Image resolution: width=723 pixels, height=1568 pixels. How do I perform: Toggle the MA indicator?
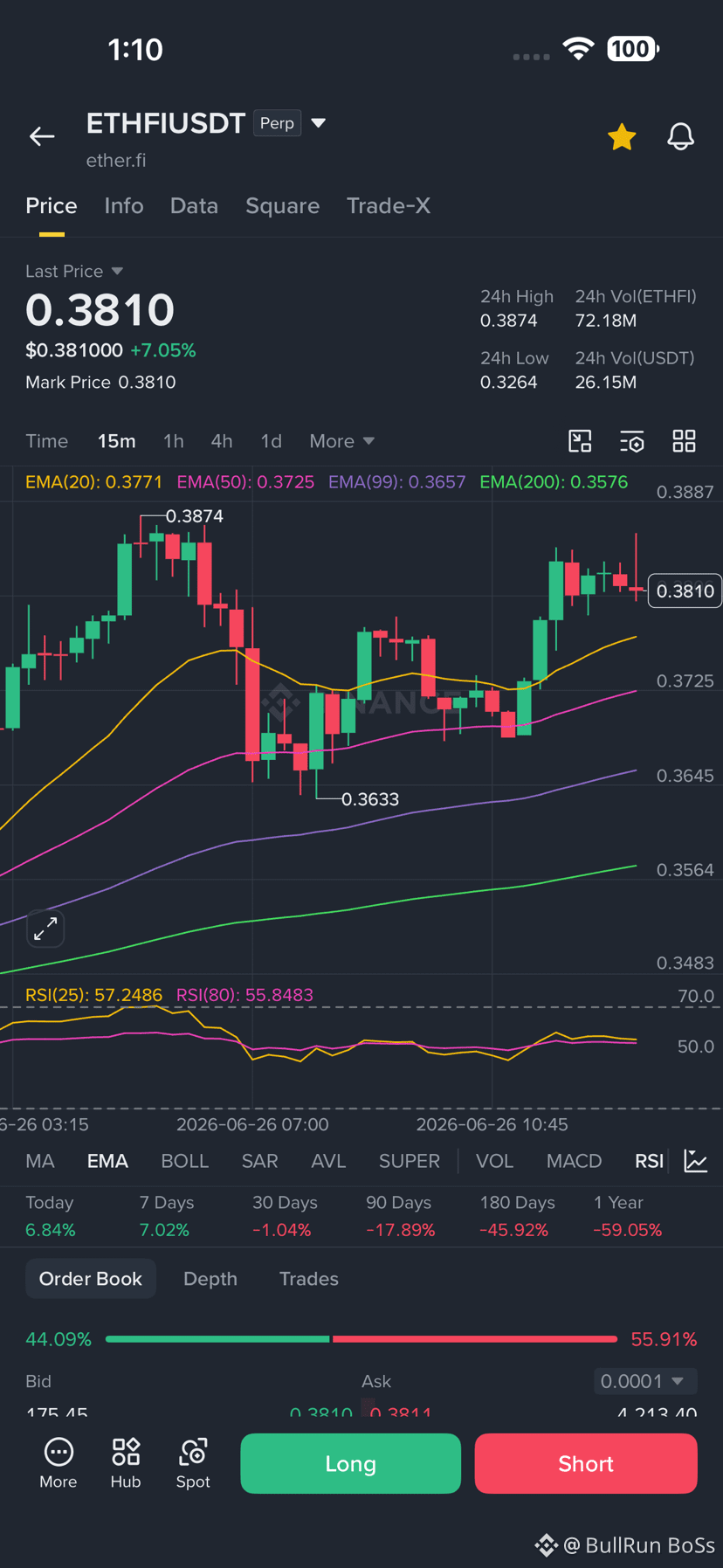(x=40, y=1161)
